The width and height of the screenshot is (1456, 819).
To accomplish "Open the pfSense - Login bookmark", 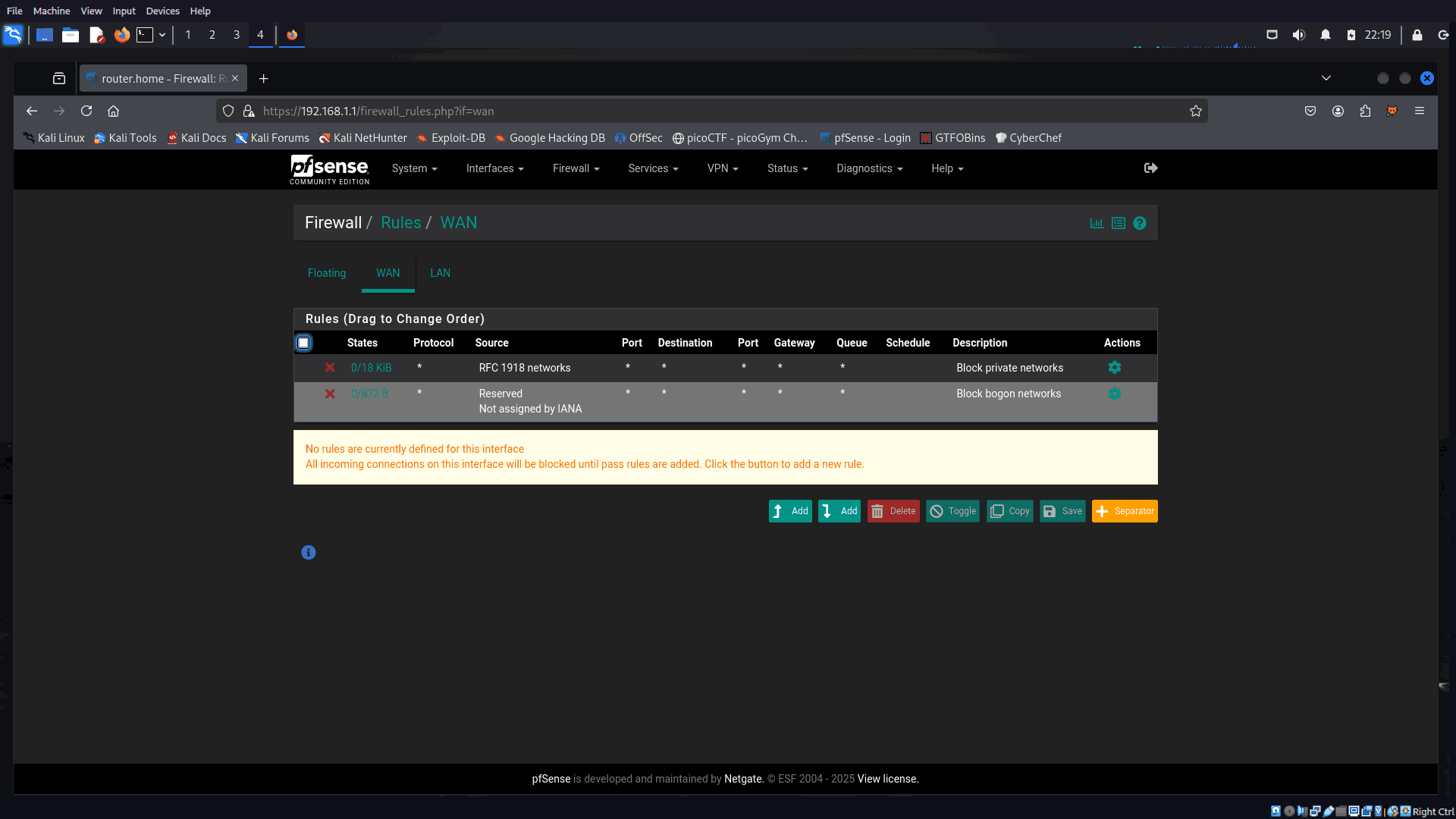I will click(x=865, y=138).
